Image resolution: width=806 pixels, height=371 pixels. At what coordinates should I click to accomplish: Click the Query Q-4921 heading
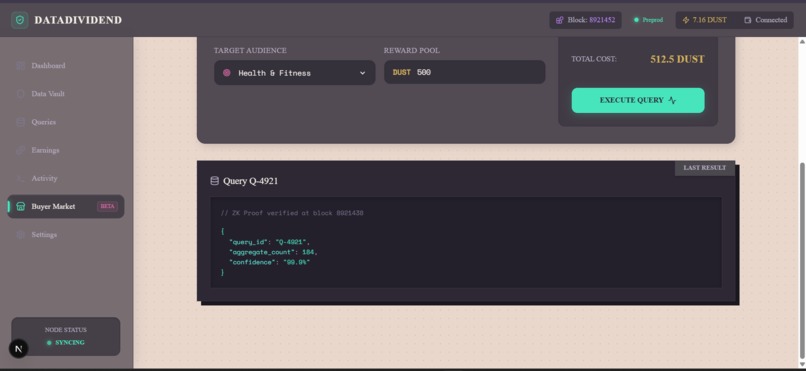[x=250, y=181]
